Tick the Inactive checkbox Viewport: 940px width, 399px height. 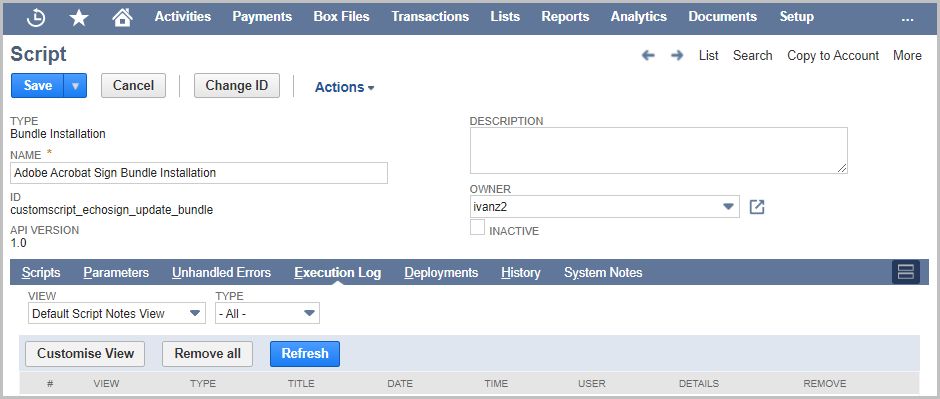tap(477, 227)
